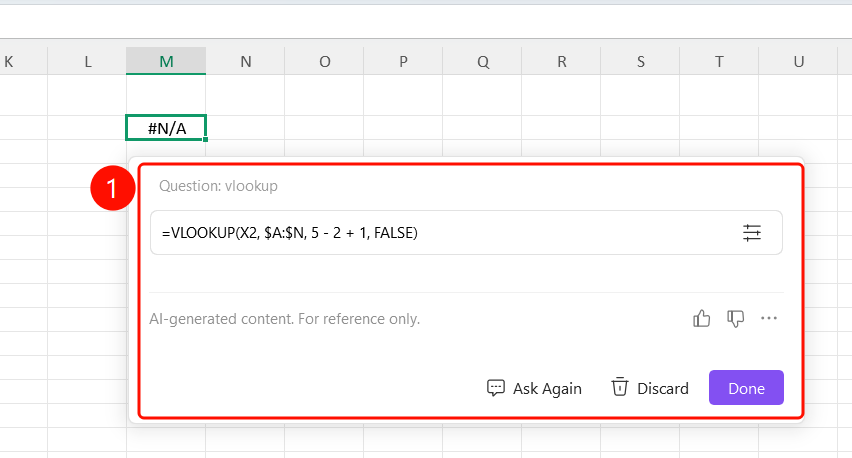Select cell showing #N/A
This screenshot has width=852, height=458.
pyautogui.click(x=166, y=128)
